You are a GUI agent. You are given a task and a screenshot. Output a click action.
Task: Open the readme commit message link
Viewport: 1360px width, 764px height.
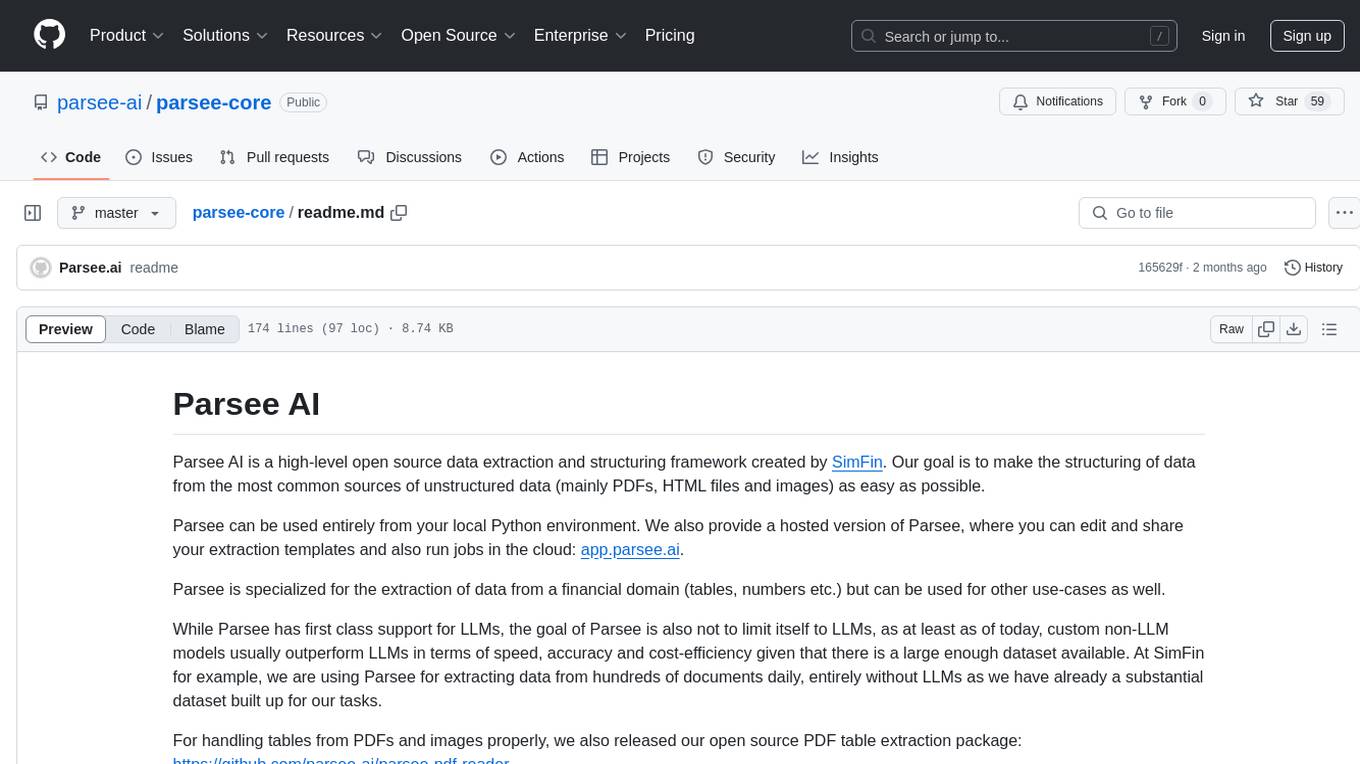[154, 268]
